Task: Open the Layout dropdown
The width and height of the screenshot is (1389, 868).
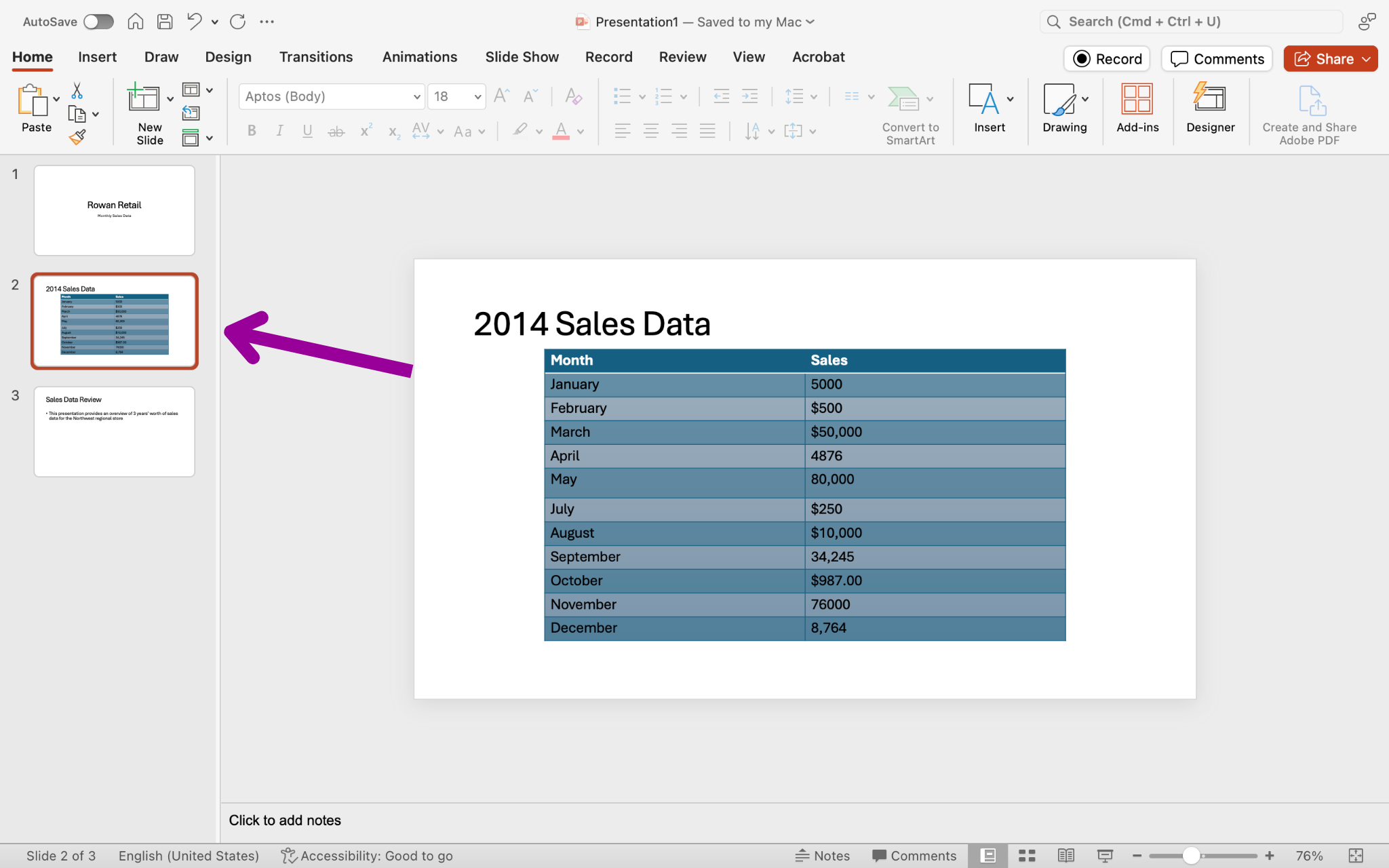Action: 197,90
